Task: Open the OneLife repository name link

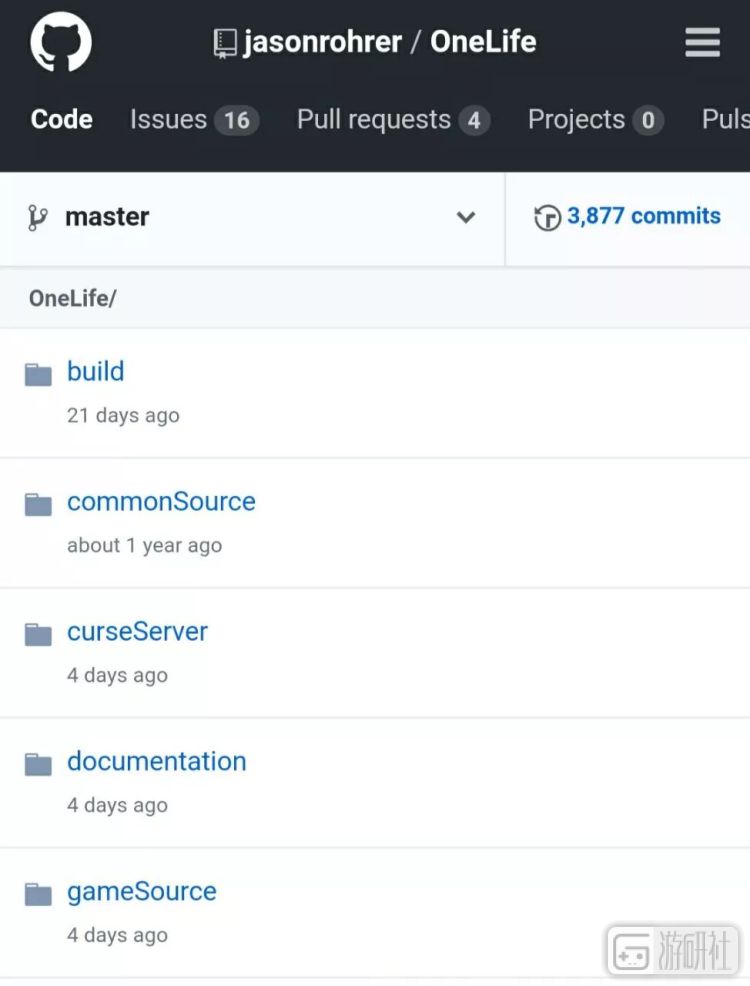Action: [483, 42]
